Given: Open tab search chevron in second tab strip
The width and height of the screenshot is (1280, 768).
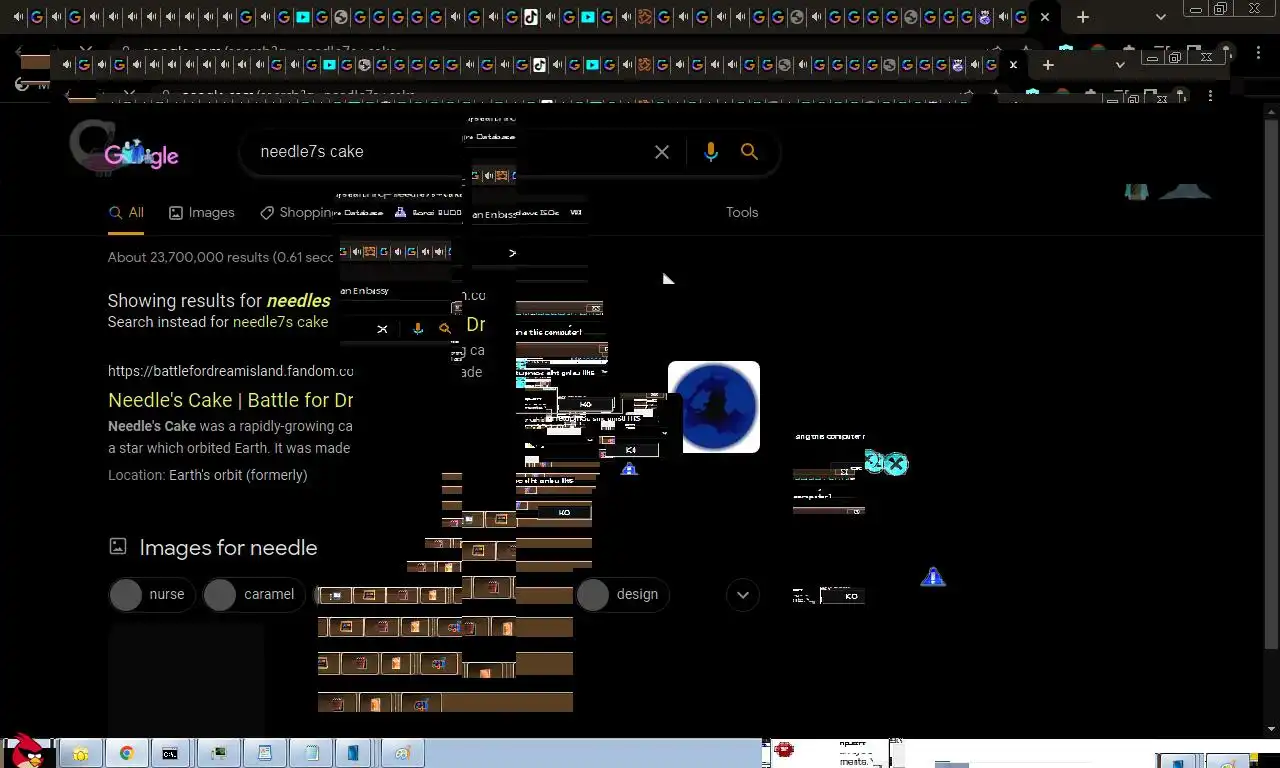Looking at the screenshot, I should tap(1120, 65).
